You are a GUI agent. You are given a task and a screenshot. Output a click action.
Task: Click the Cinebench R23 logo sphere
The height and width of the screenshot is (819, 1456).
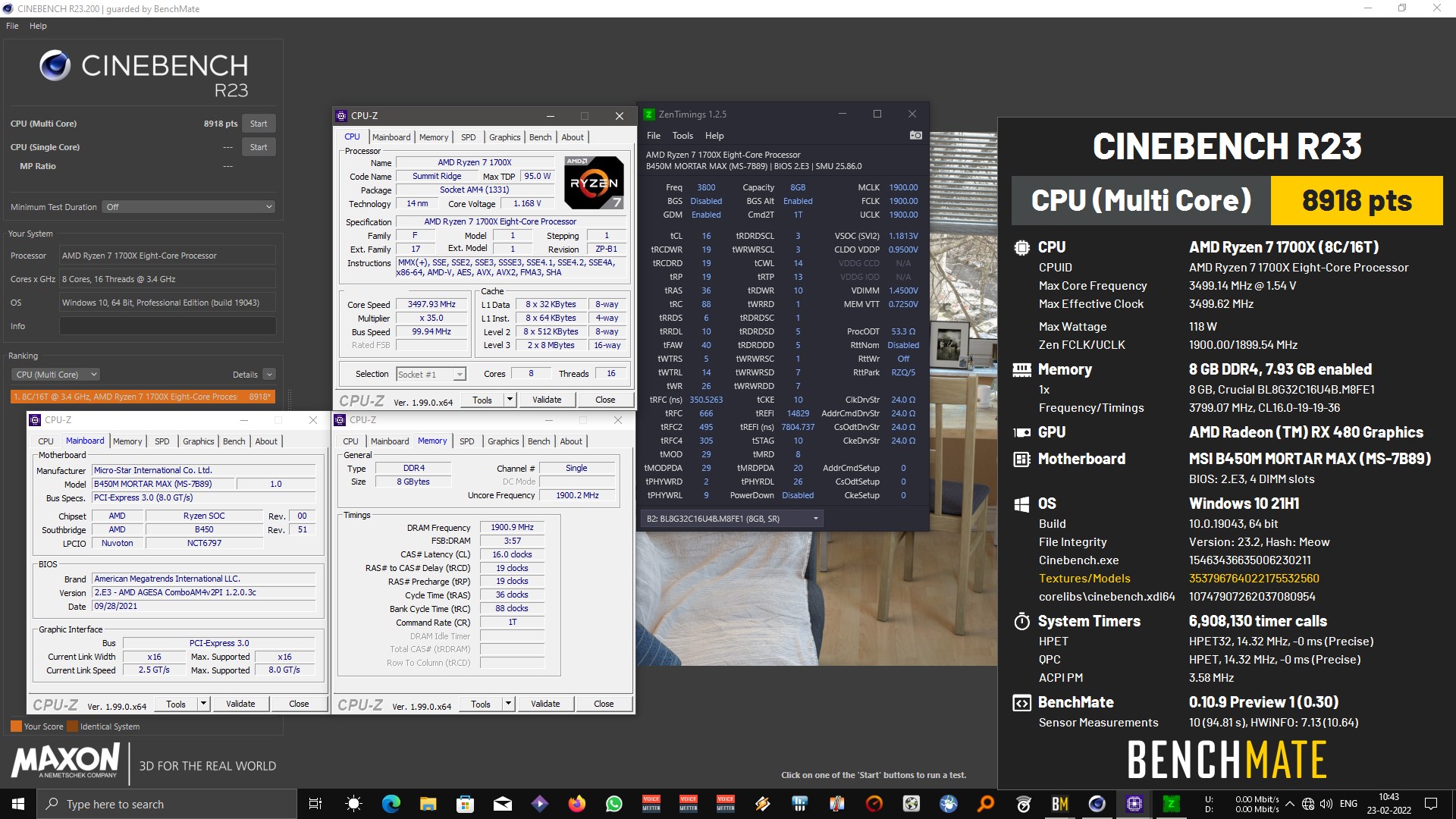55,66
